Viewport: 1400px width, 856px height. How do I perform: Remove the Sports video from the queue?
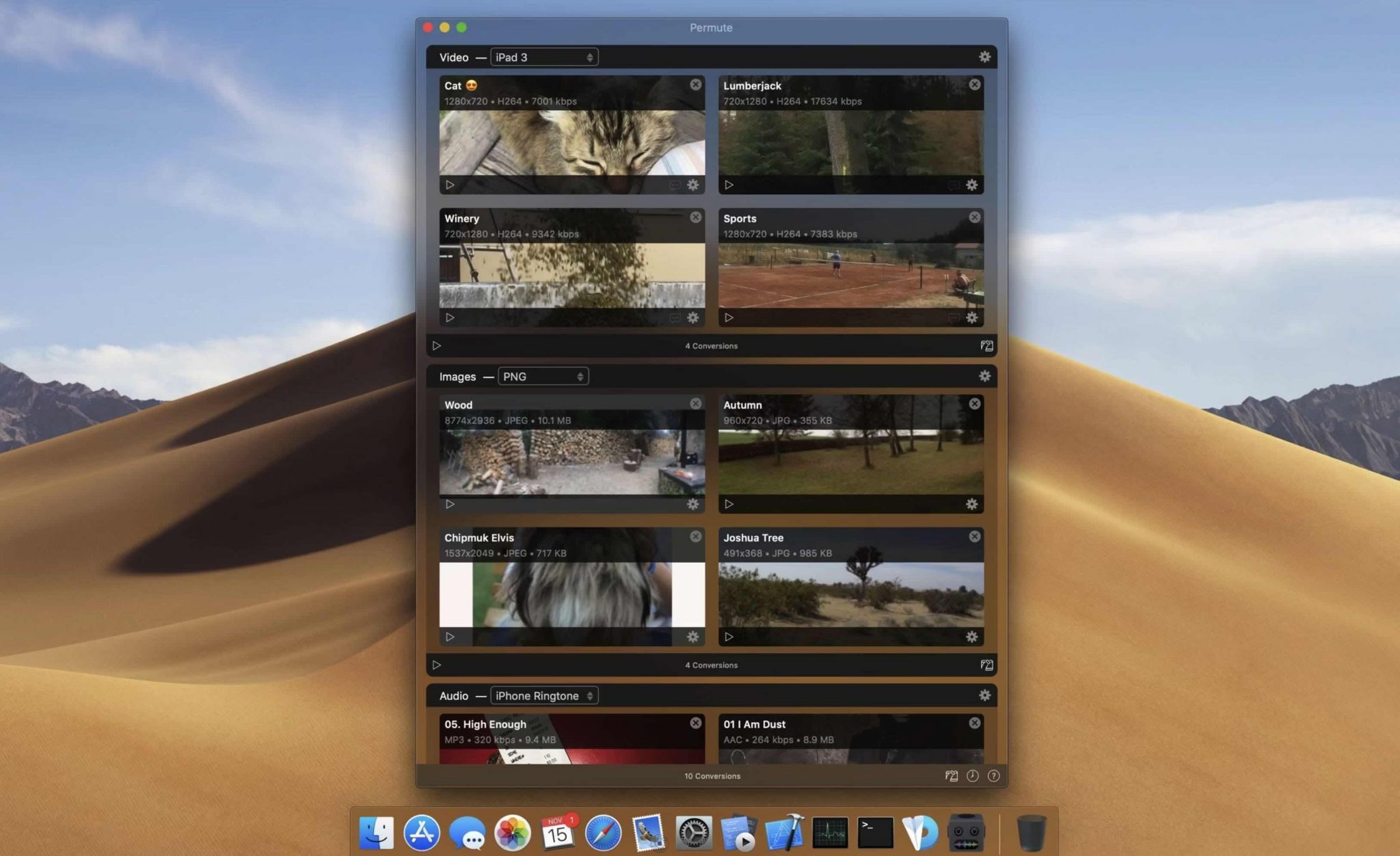click(x=975, y=217)
